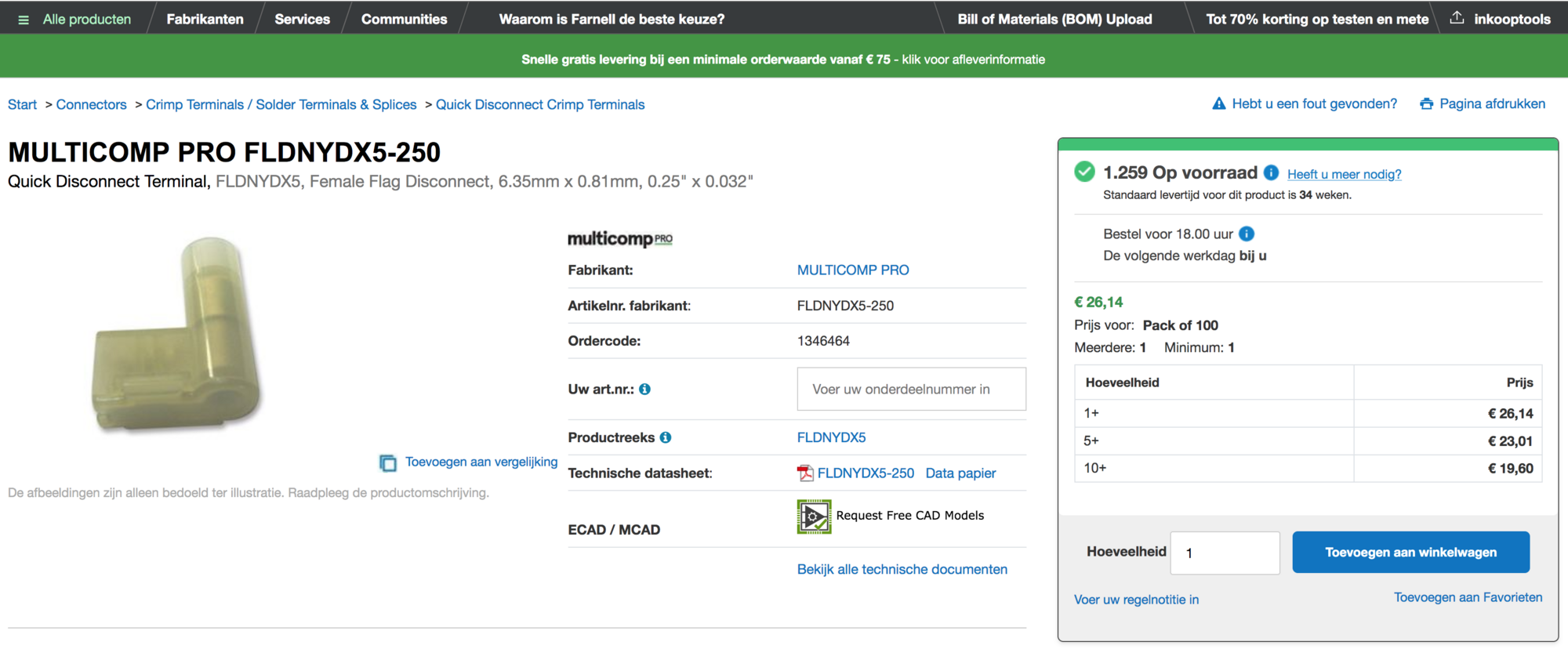Open the Communities menu
1568x649 pixels.
coord(405,20)
